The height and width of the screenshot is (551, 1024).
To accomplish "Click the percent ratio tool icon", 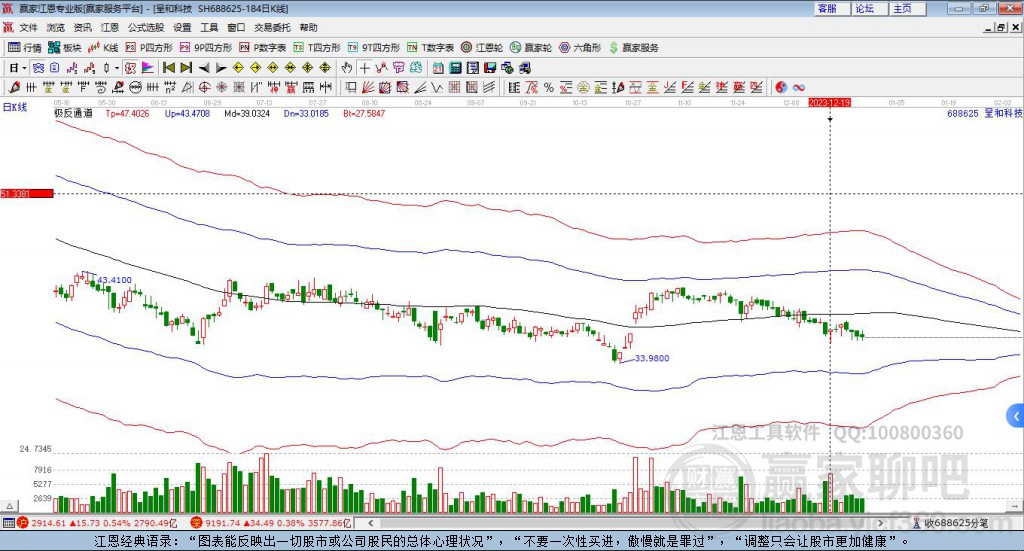I will (549, 87).
